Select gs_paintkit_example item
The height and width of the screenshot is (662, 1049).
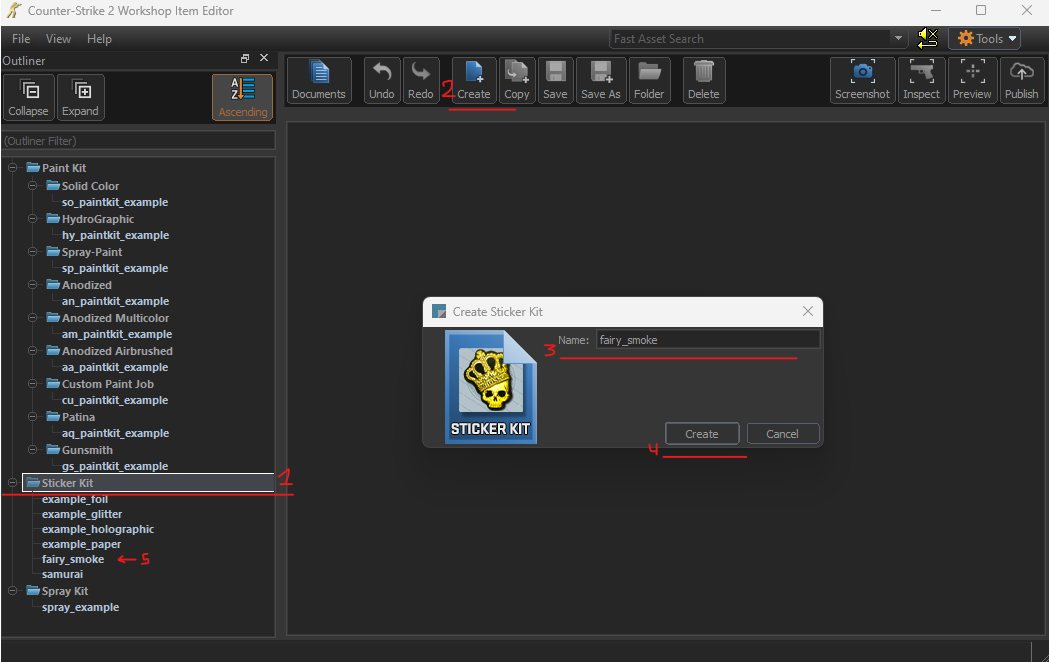[x=115, y=466]
